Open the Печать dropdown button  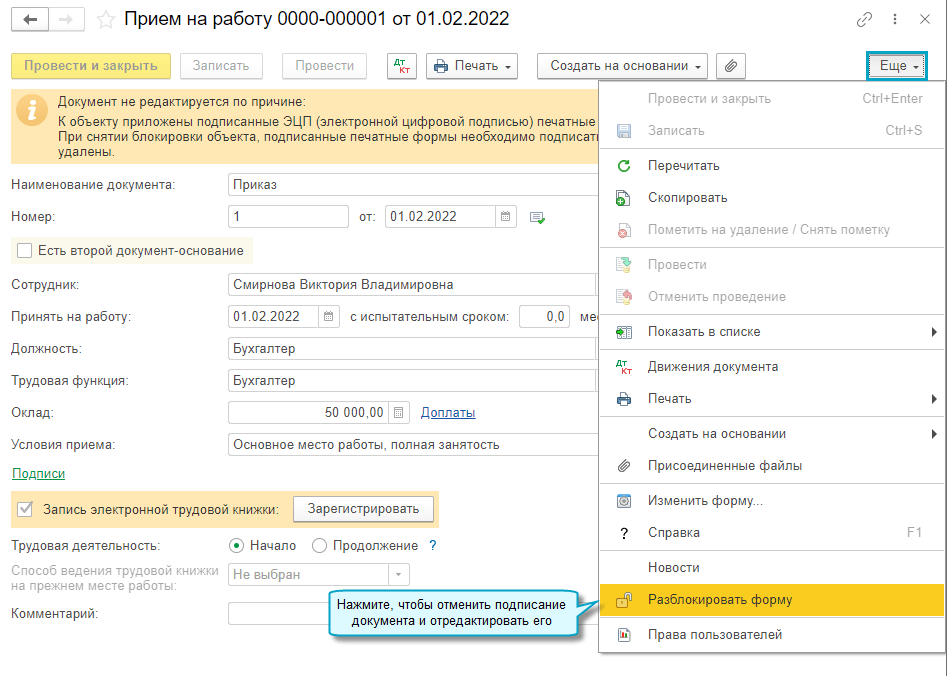pos(471,66)
